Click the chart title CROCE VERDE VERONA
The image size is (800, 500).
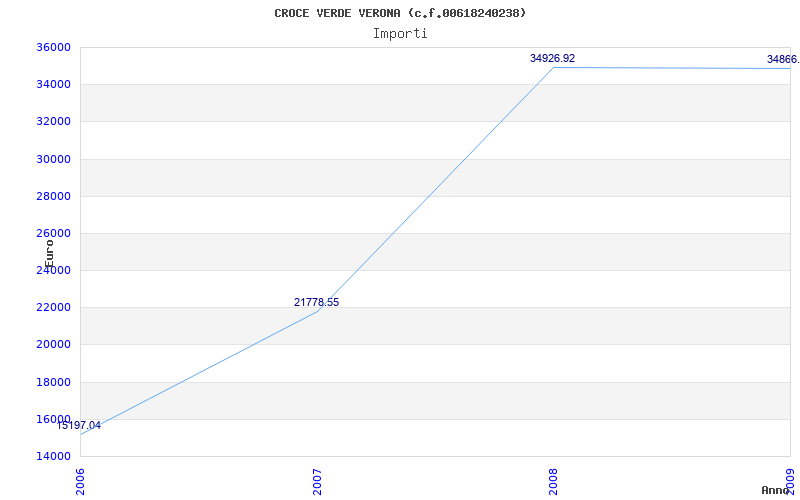[400, 13]
